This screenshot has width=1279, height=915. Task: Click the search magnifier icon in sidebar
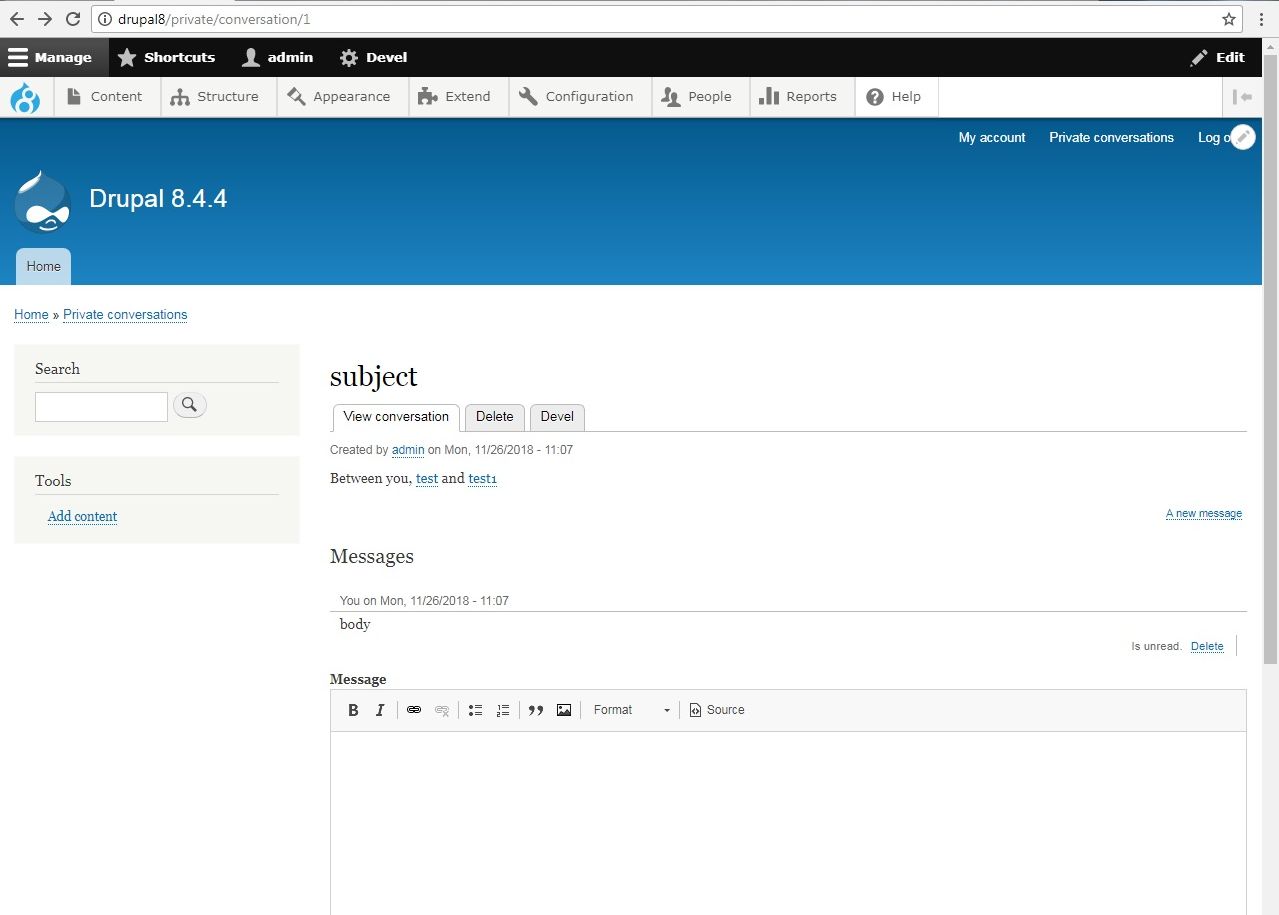tap(189, 404)
